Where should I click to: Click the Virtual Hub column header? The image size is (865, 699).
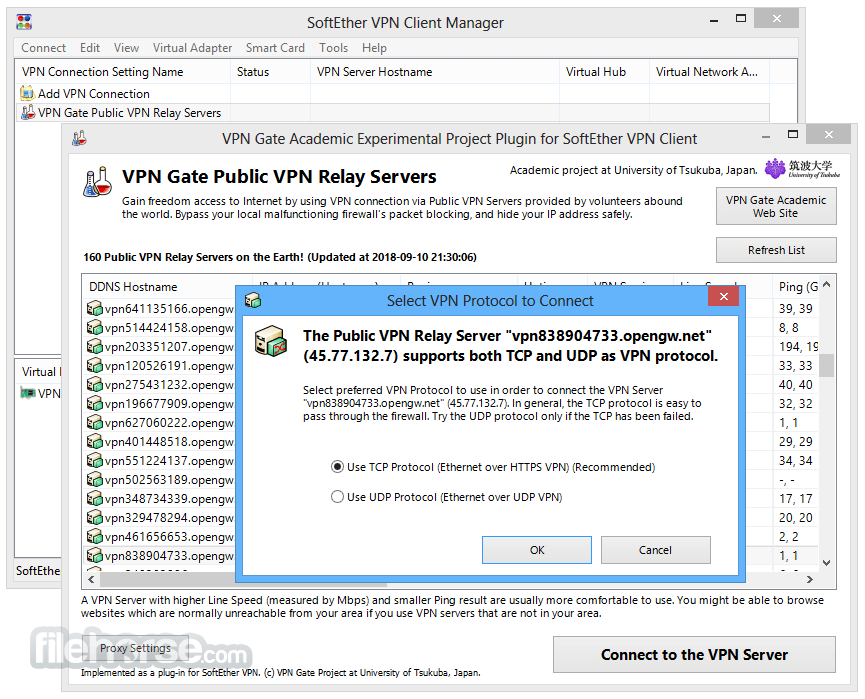click(604, 72)
